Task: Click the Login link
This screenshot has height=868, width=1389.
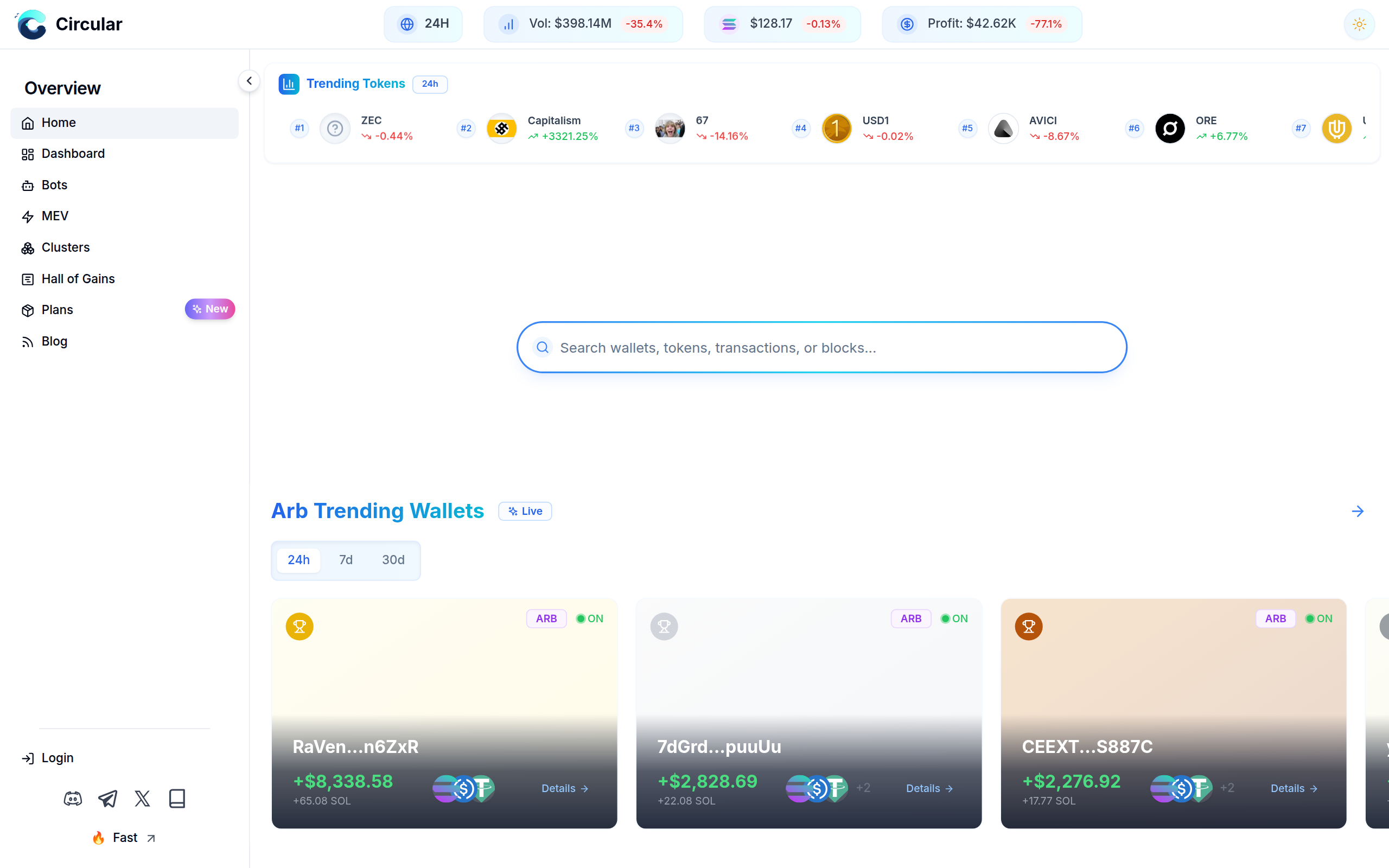Action: tap(58, 758)
